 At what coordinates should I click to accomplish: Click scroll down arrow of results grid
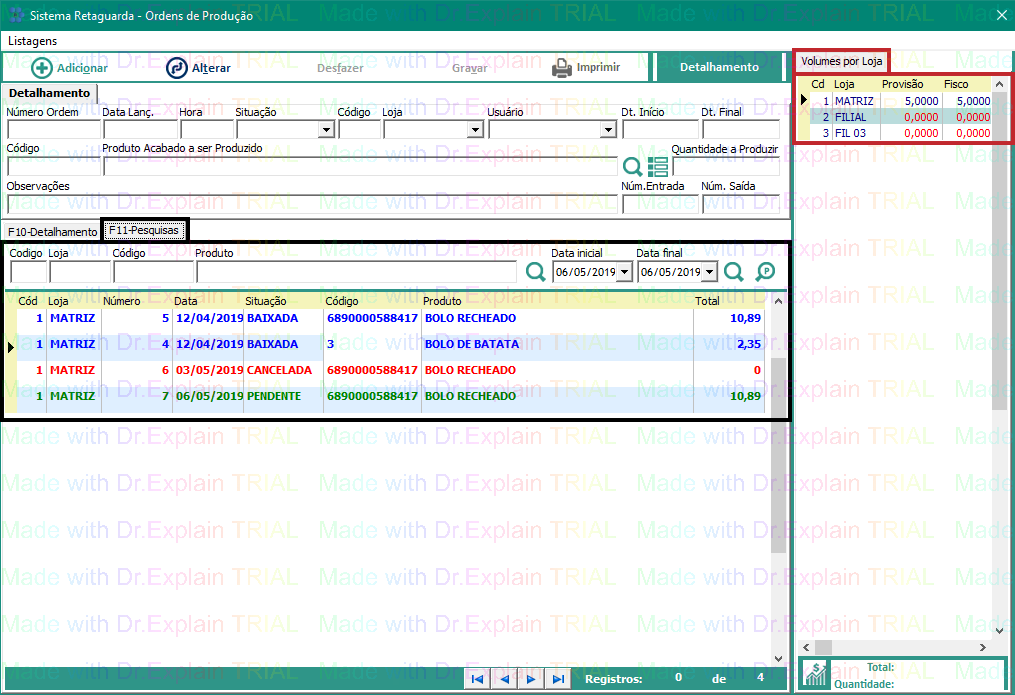click(779, 659)
